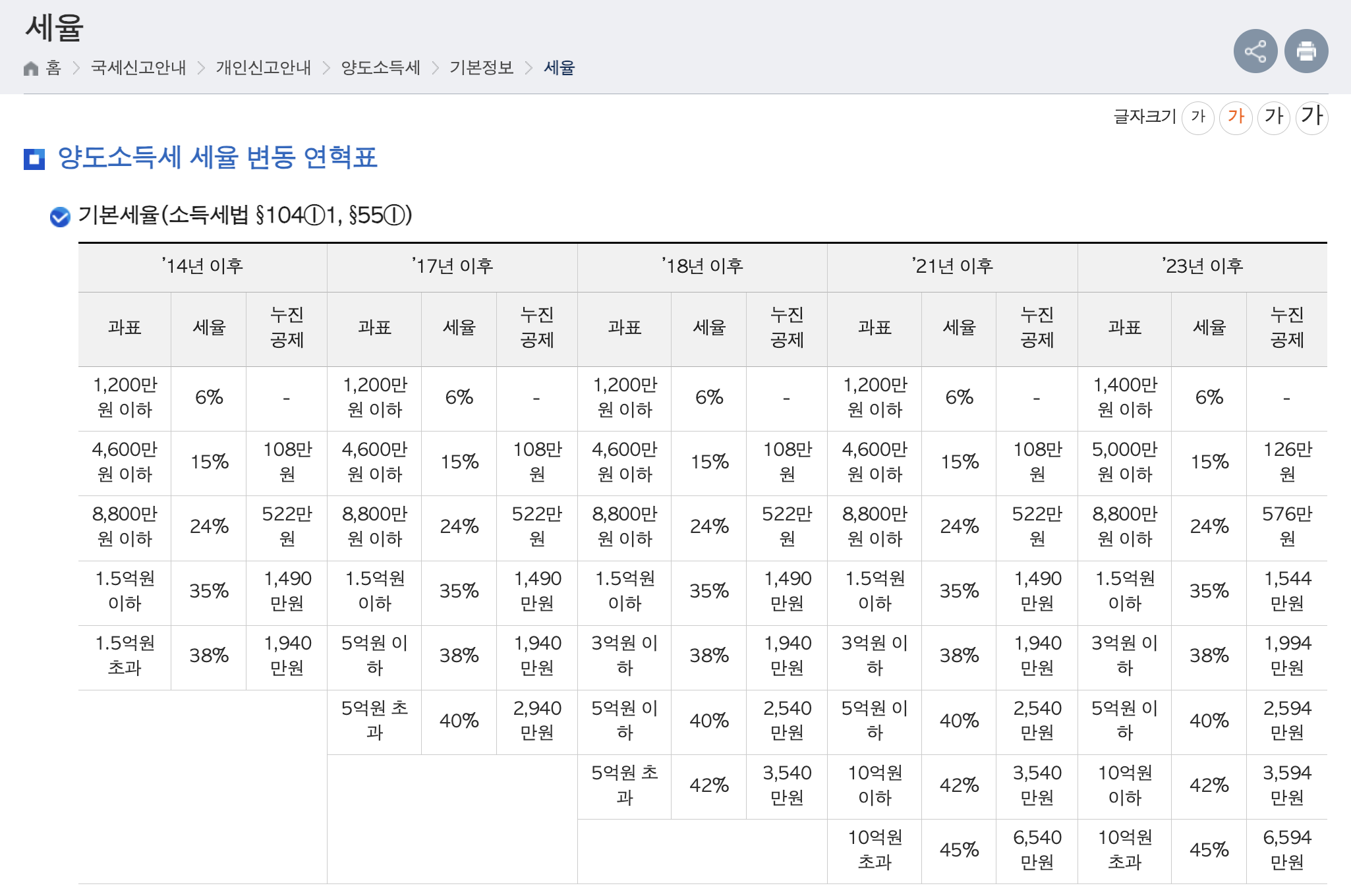
Task: Click the current 세율 breadcrumb item
Action: (559, 68)
